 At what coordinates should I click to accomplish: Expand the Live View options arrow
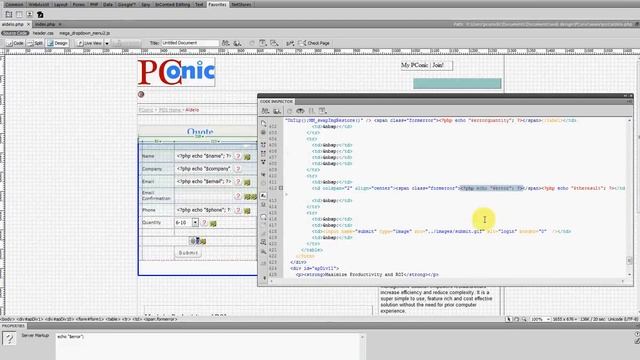click(107, 43)
